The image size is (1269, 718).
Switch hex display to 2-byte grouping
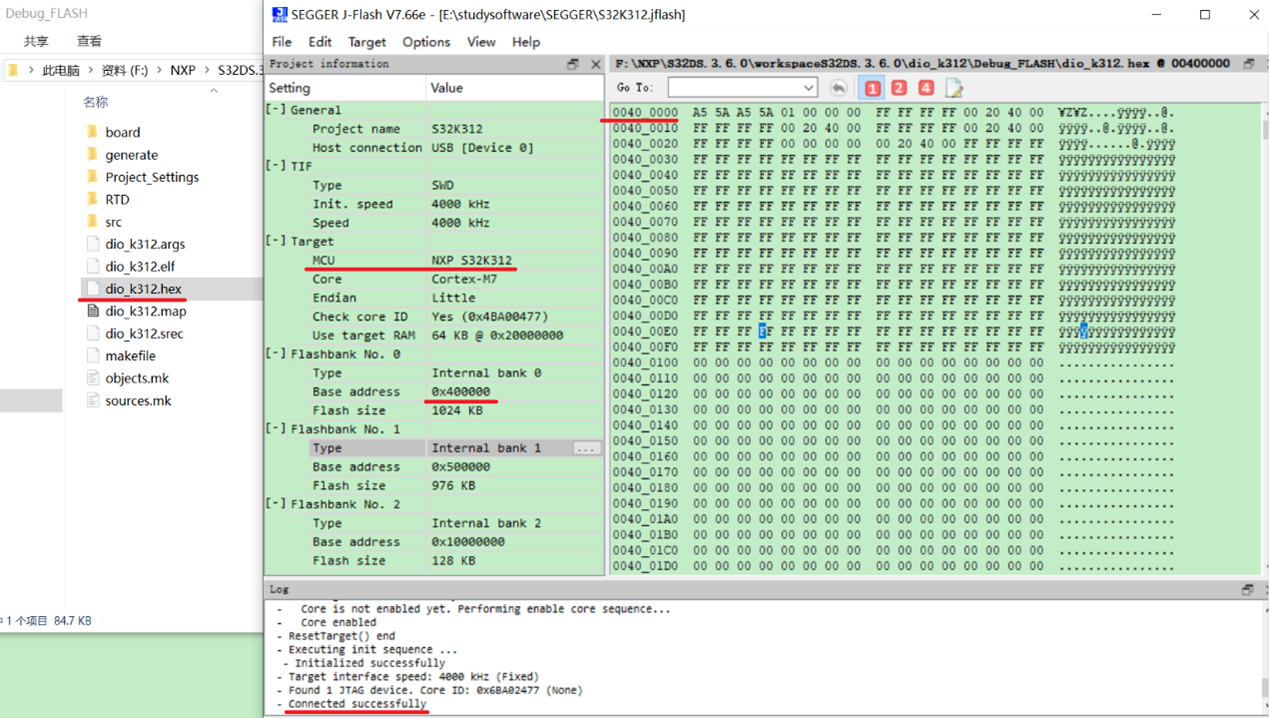click(899, 88)
